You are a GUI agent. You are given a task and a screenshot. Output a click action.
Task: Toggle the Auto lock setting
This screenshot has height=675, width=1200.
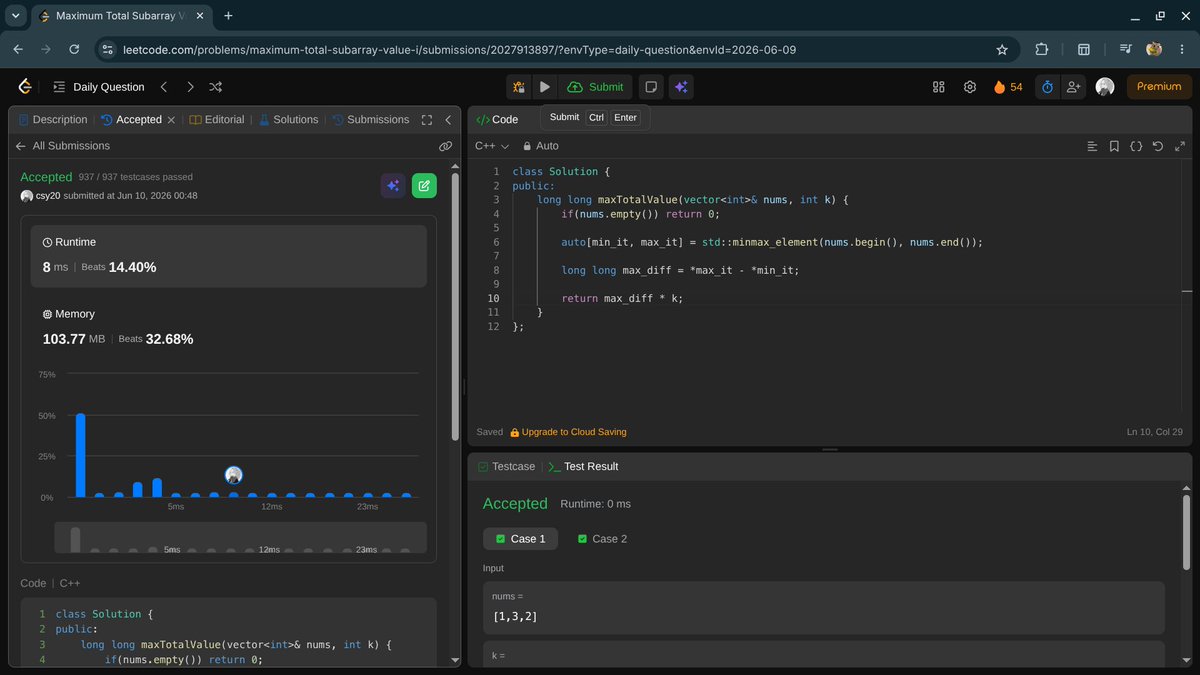coord(540,146)
